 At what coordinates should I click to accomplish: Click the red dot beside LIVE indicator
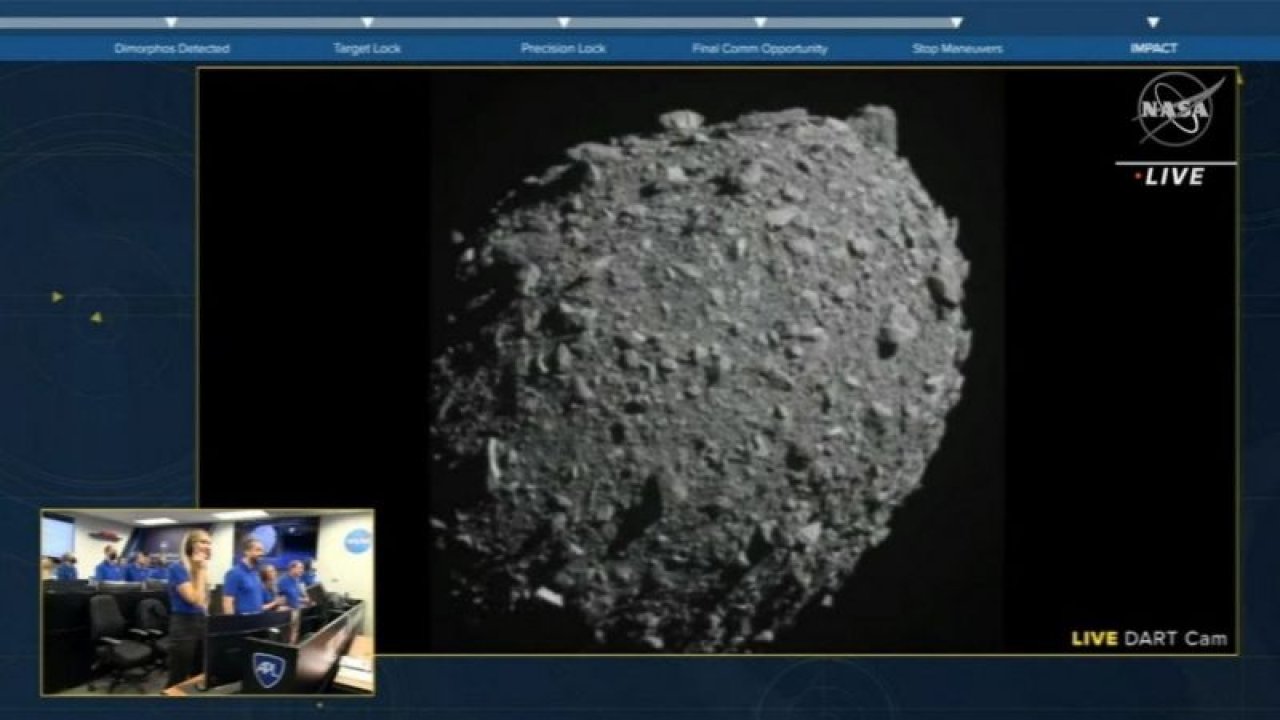point(1138,176)
